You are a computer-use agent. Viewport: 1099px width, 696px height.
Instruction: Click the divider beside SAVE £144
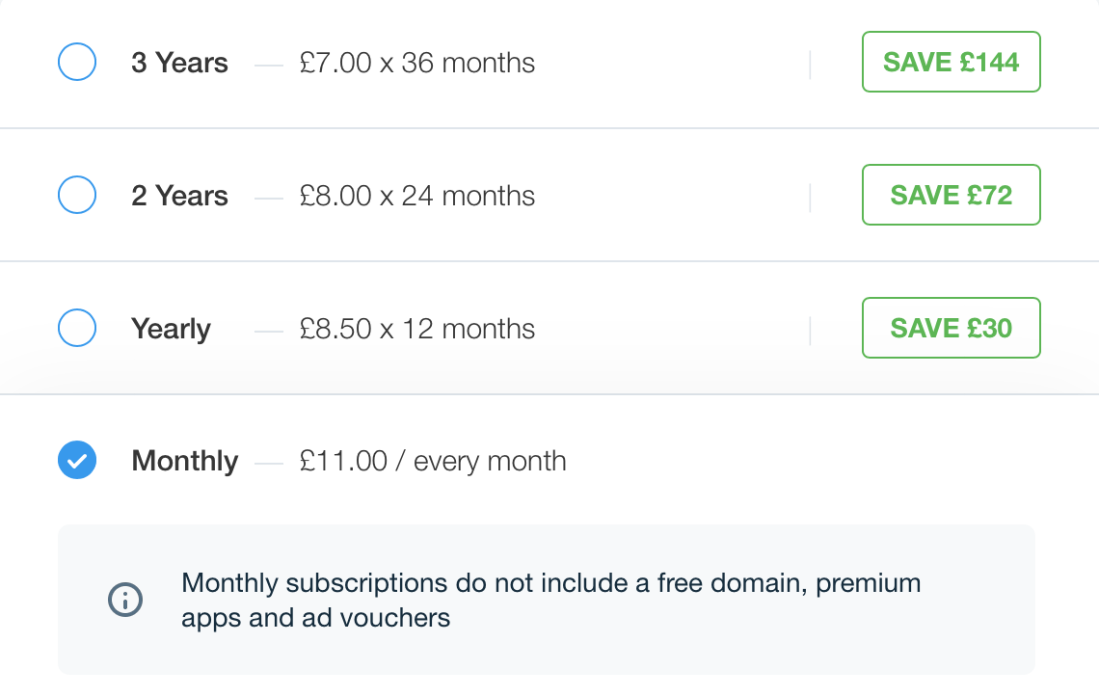pos(810,64)
